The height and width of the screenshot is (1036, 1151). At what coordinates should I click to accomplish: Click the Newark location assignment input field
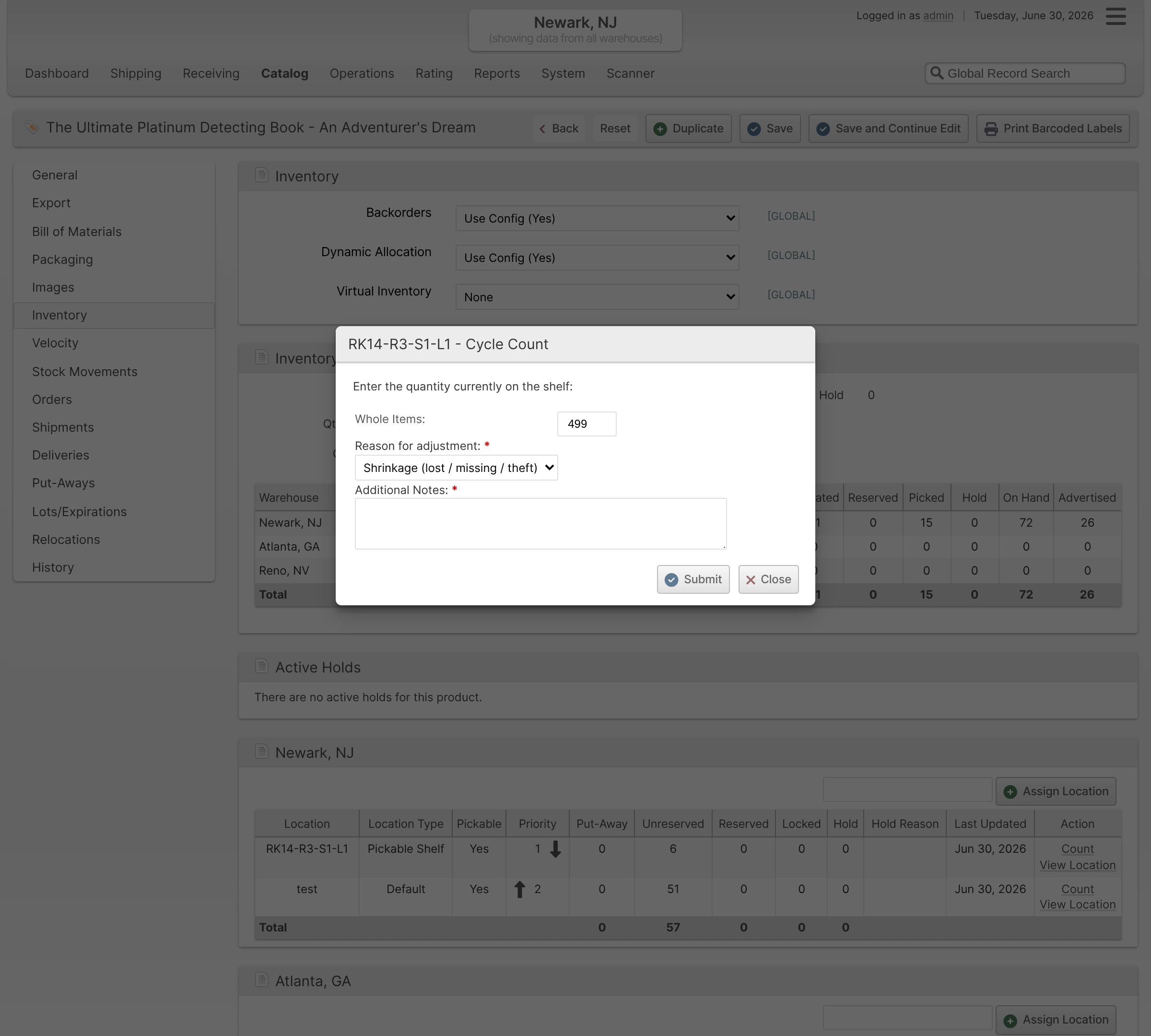pyautogui.click(x=907, y=789)
